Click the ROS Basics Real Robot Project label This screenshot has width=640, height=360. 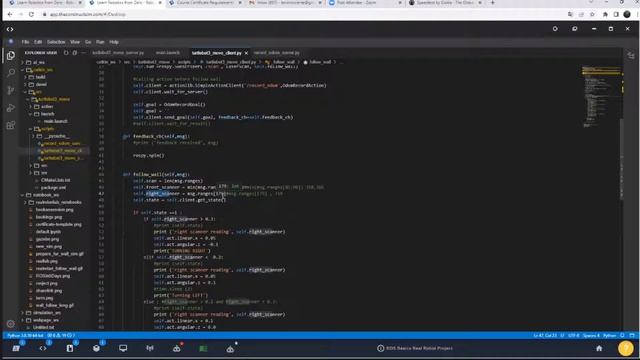[419, 348]
